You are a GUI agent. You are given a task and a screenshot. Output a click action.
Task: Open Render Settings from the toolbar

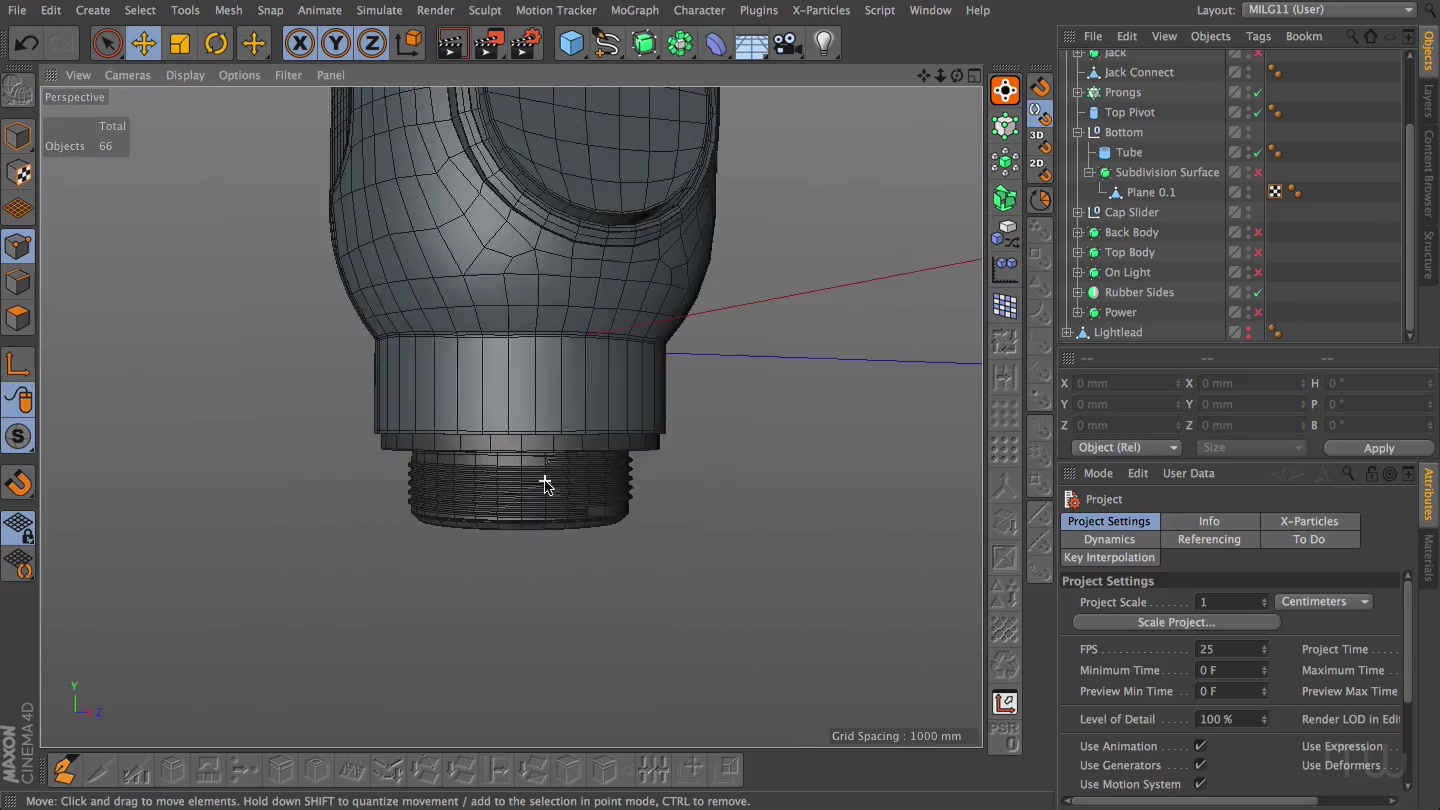coord(525,43)
